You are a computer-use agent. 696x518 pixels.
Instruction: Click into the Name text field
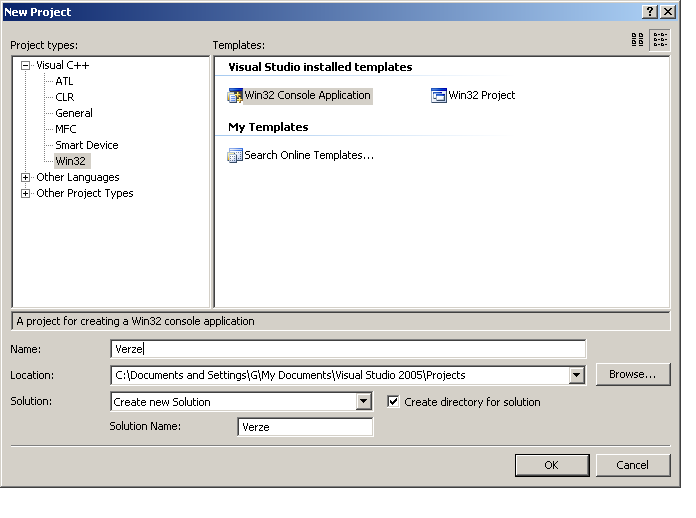(x=348, y=349)
